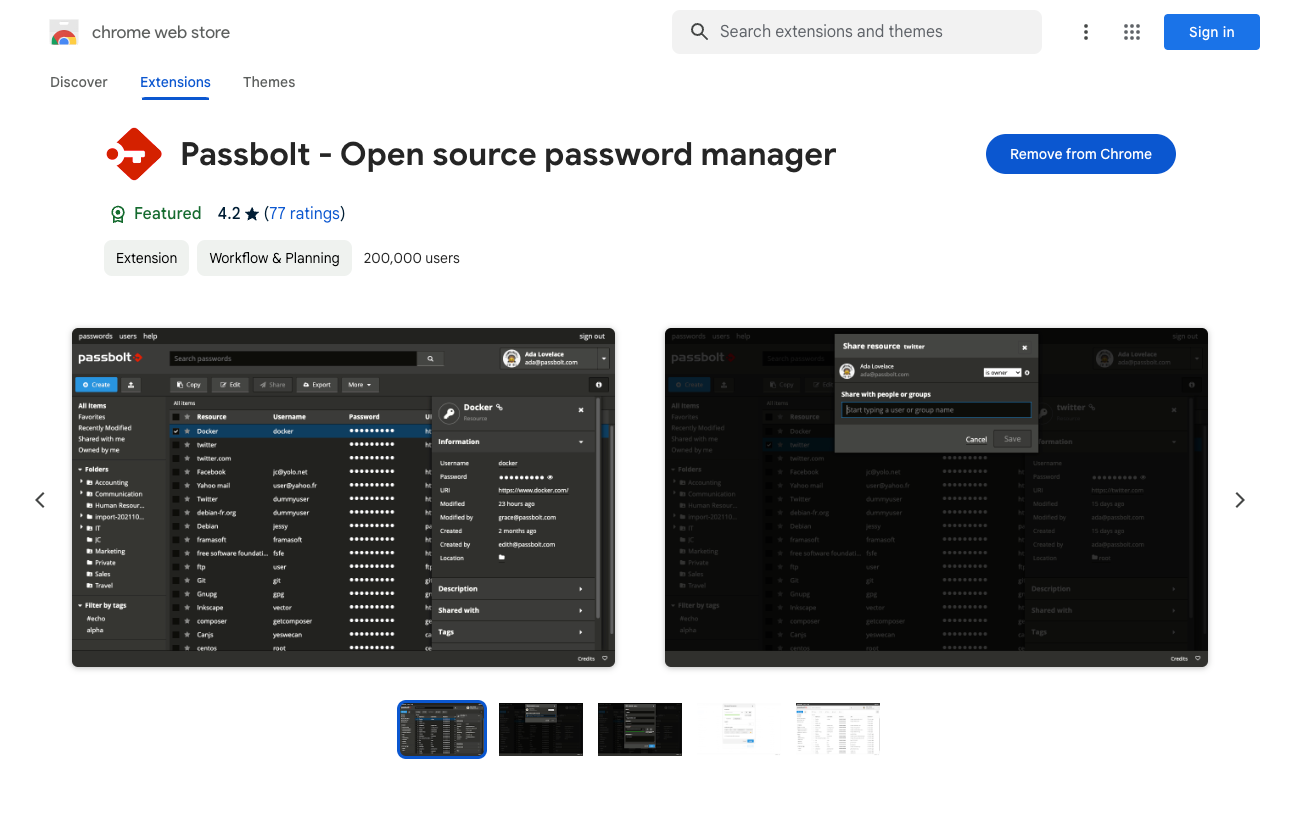1291x815 pixels.
Task: Switch to the Themes tab
Action: point(269,82)
